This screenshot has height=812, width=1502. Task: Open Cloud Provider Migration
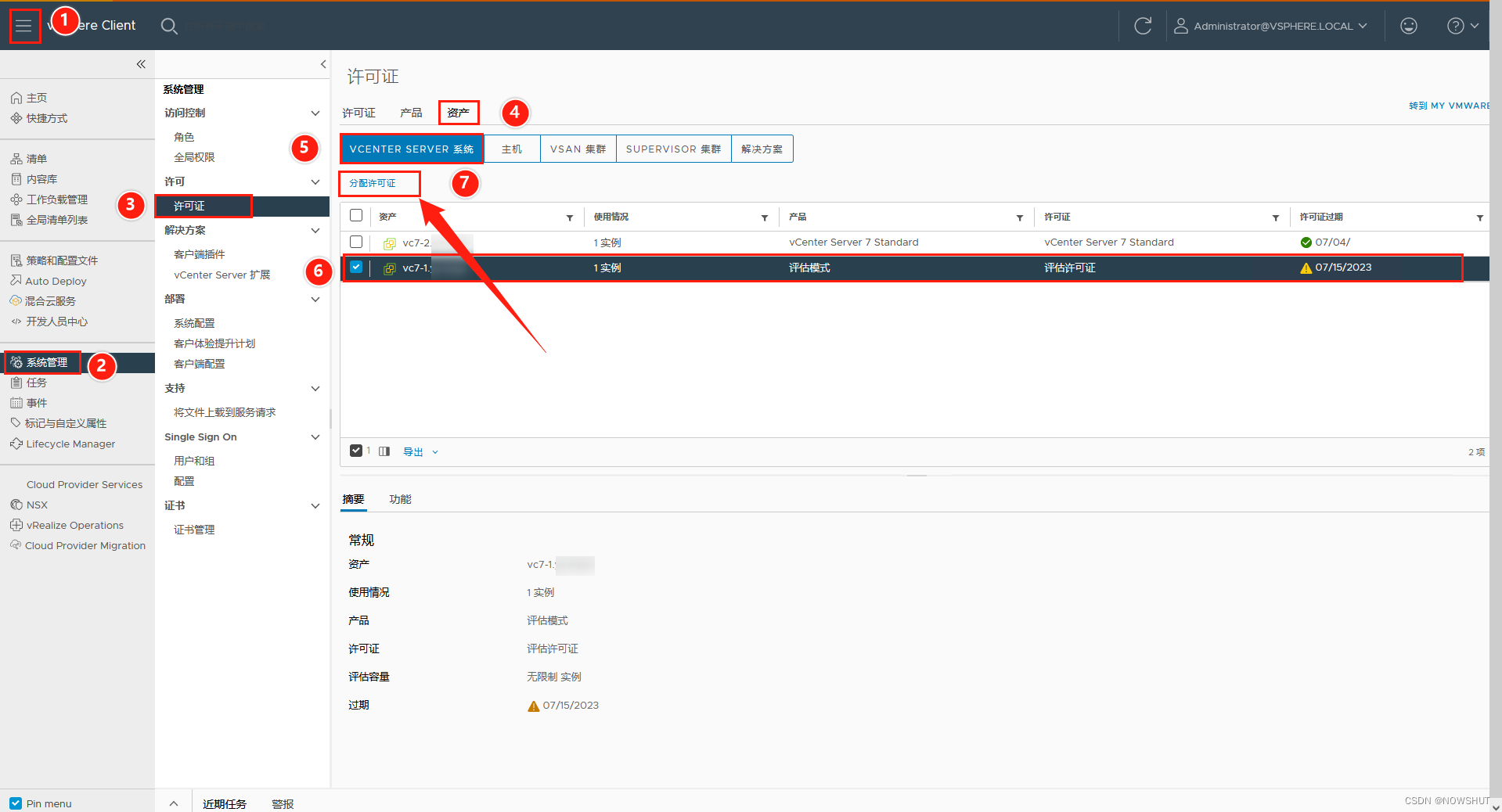77,545
